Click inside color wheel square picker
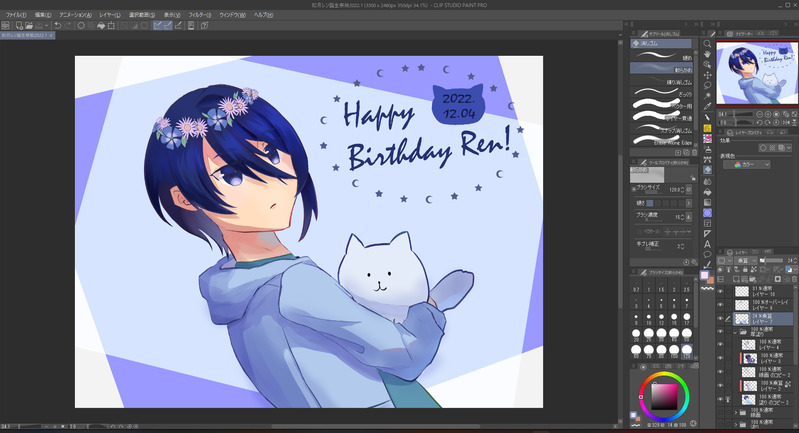This screenshot has height=433, width=799. coord(664,396)
